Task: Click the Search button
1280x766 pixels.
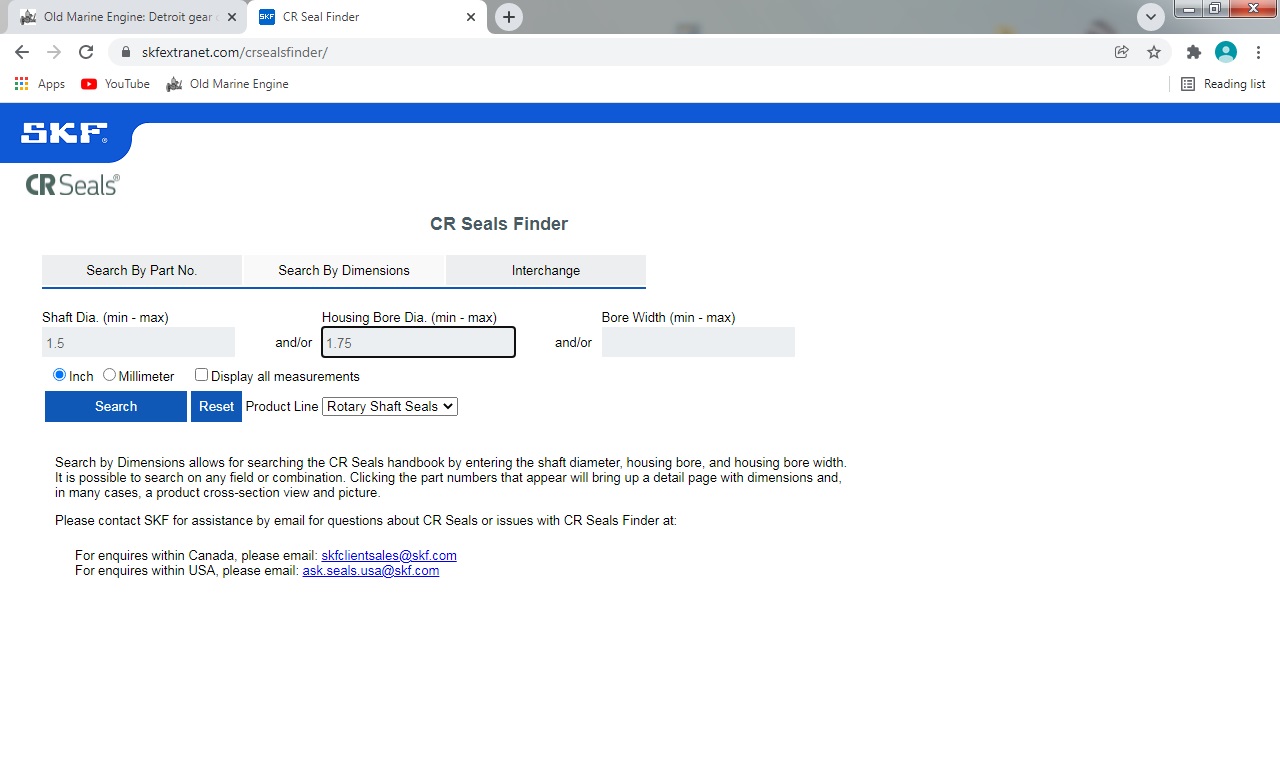Action: (116, 406)
